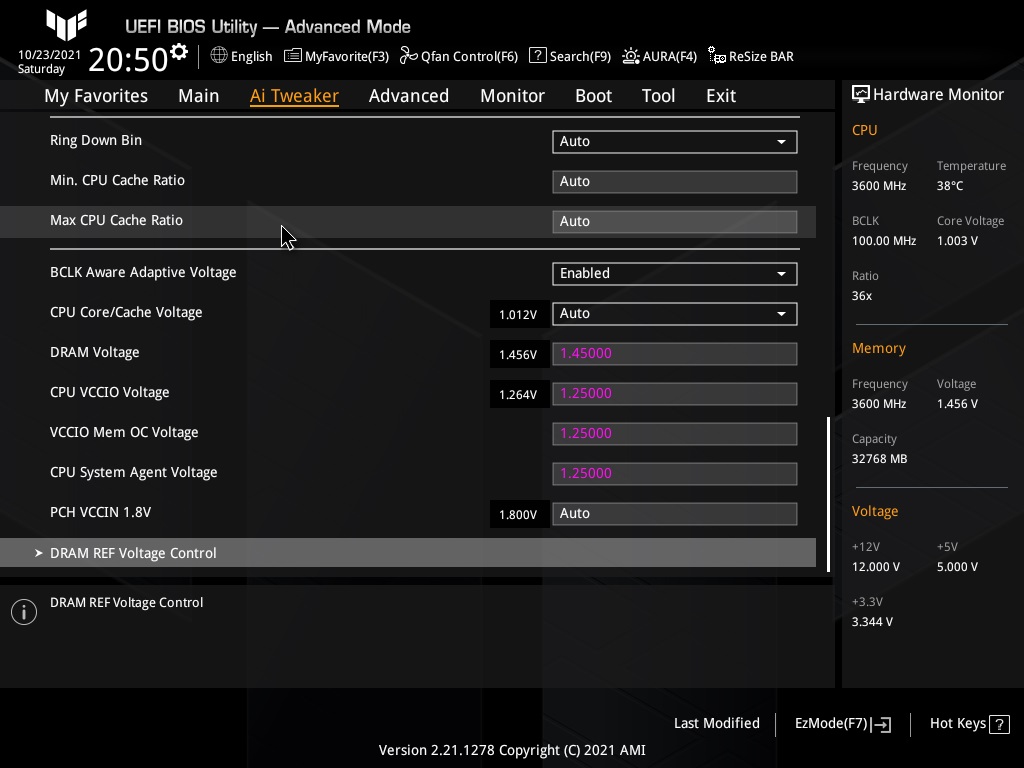Click Min. CPU Cache Ratio field
This screenshot has height=768, width=1024.
pyautogui.click(x=675, y=182)
